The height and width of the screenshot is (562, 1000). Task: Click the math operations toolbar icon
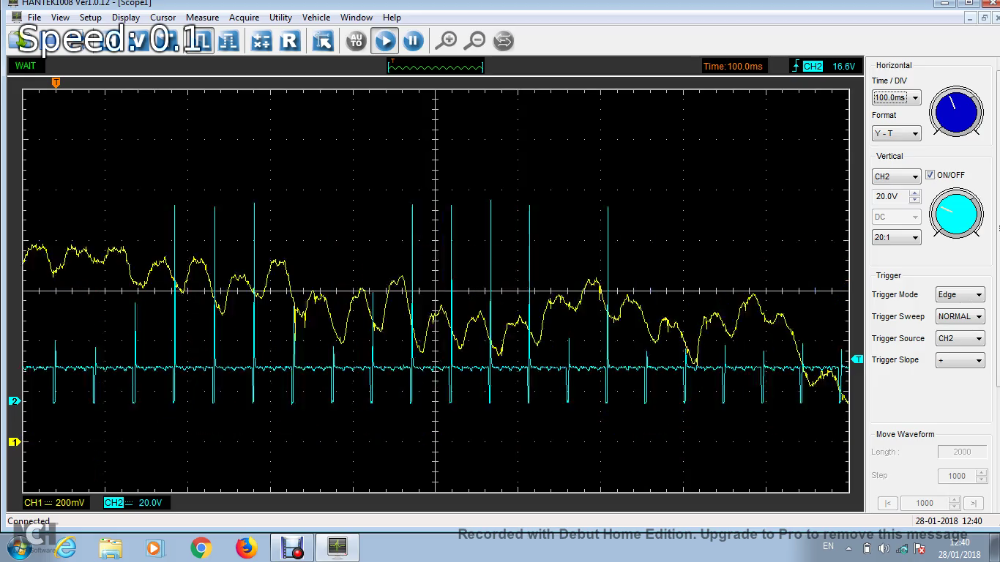tap(261, 41)
